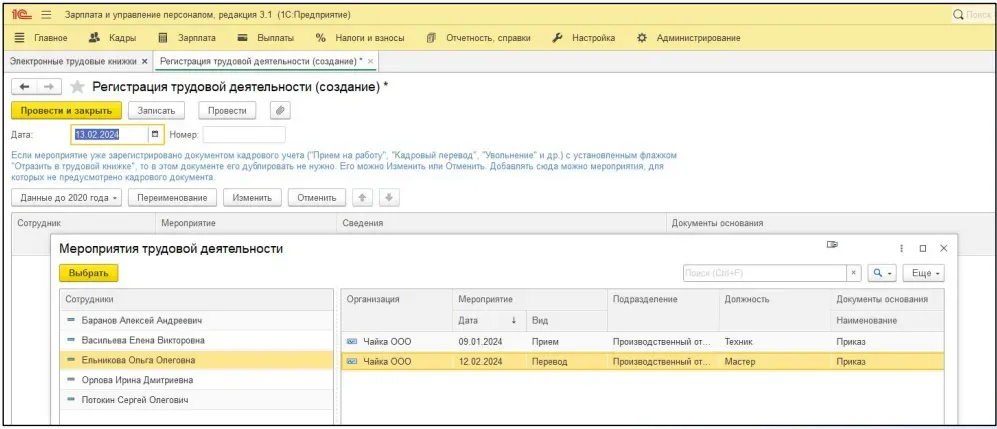Select employee Потокин Сергей Олегович
The image size is (997, 429).
196,400
